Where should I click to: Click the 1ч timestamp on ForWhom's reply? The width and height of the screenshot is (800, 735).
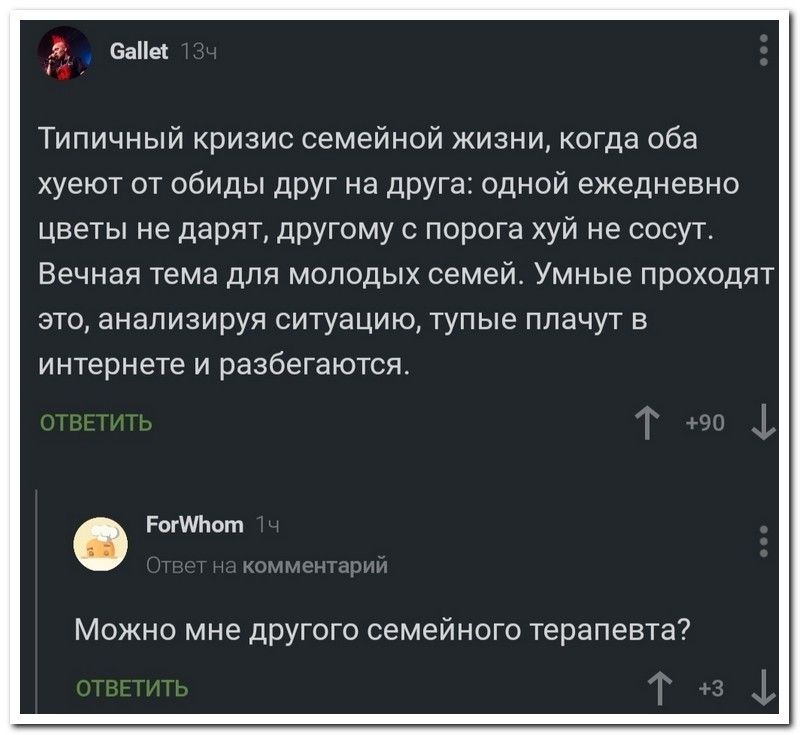point(268,525)
